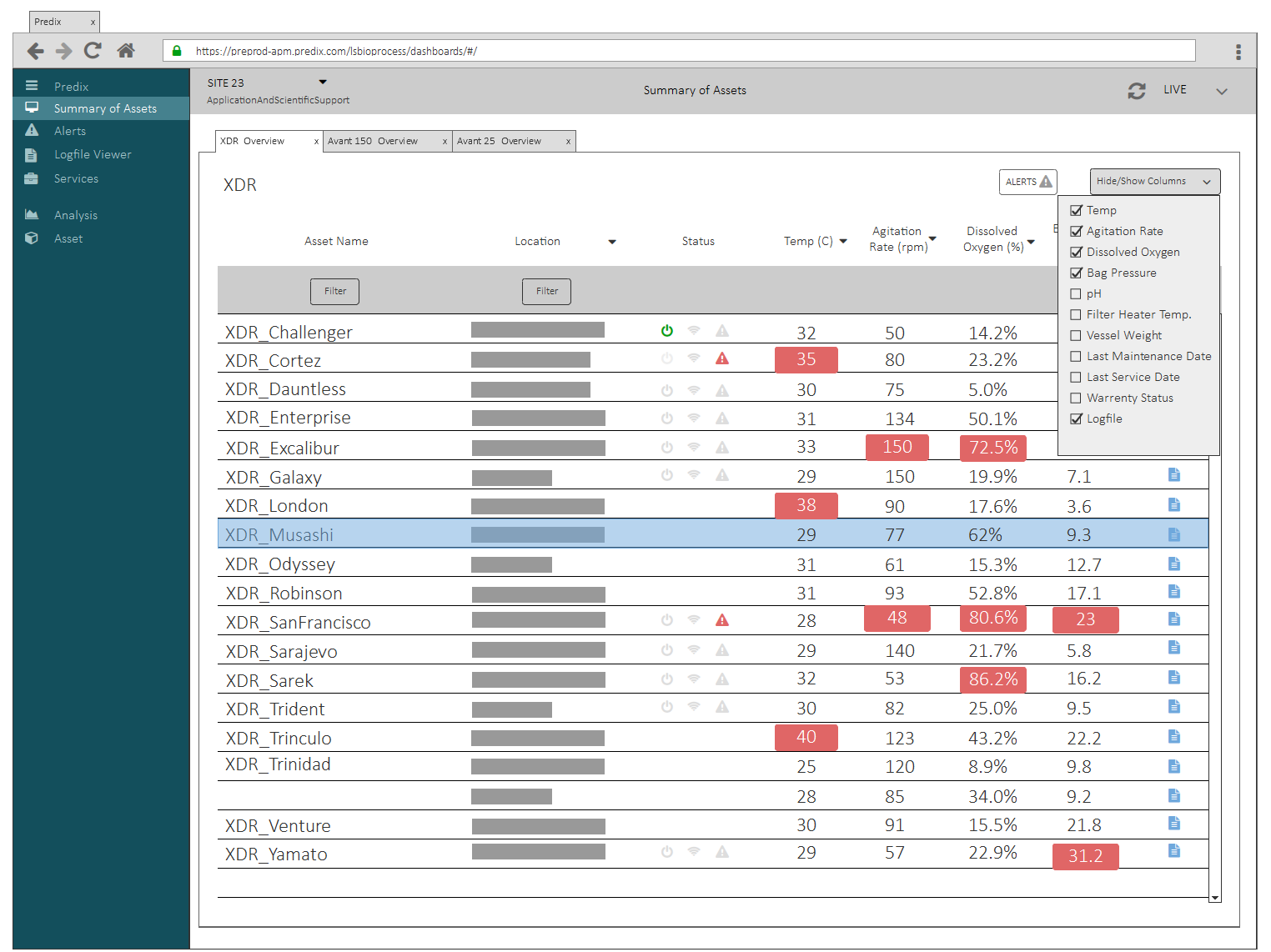Open the Location column sort arrow
The image size is (1271, 952).
click(x=612, y=242)
